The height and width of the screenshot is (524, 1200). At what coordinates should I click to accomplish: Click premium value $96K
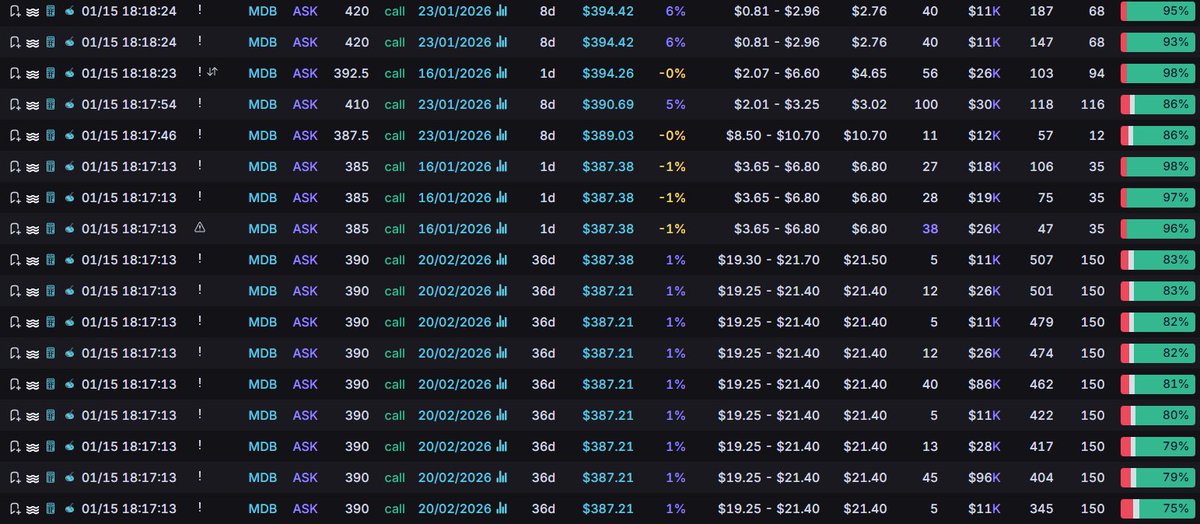click(x=985, y=478)
